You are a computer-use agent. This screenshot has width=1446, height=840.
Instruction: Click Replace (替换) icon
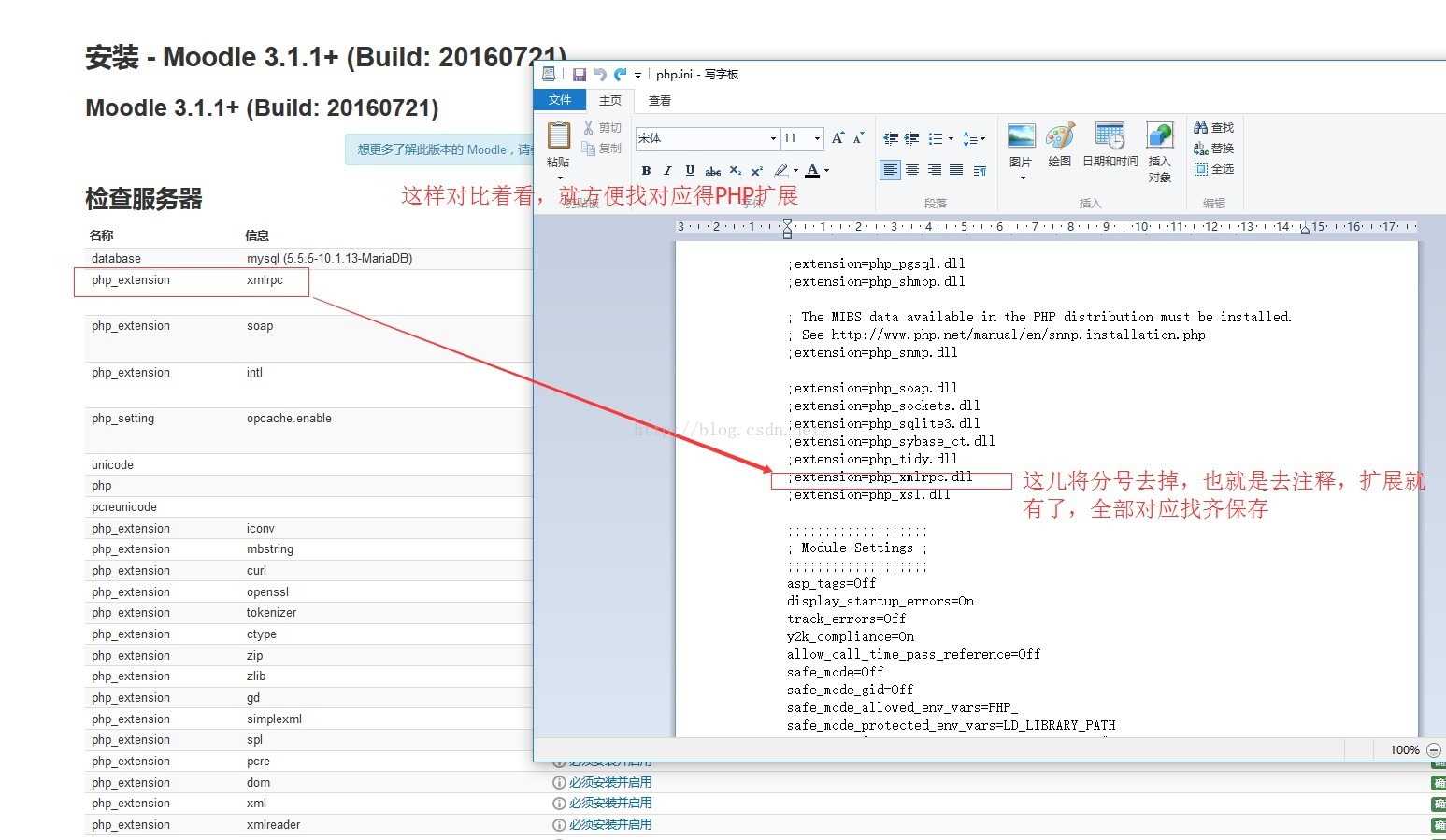coord(1201,149)
